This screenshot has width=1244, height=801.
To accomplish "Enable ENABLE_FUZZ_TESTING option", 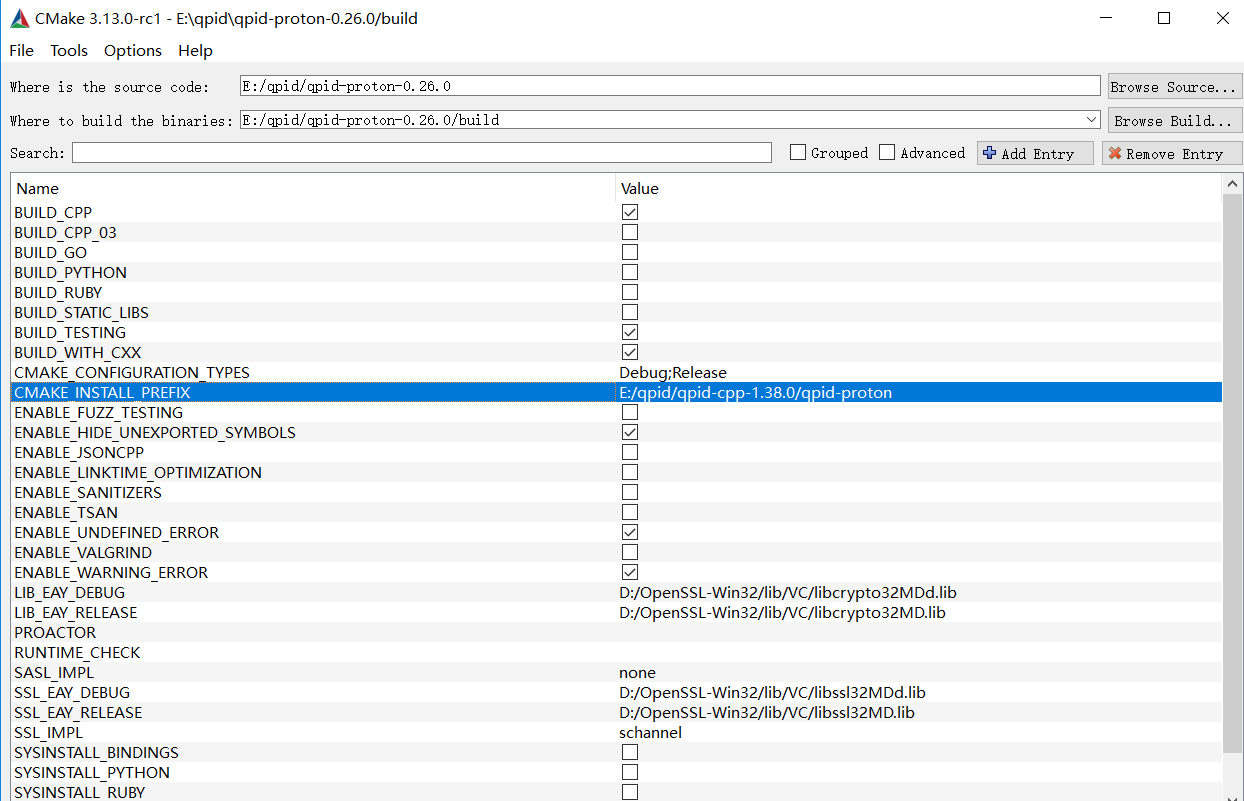I will 630,411.
